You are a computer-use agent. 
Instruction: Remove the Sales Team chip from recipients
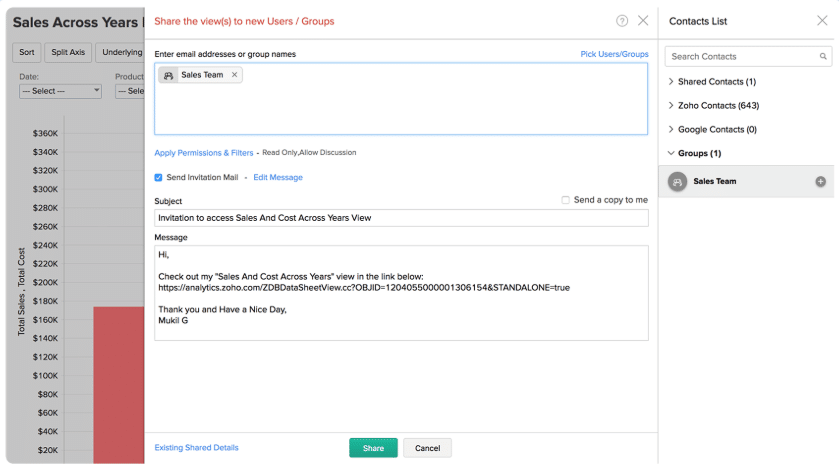coord(234,75)
